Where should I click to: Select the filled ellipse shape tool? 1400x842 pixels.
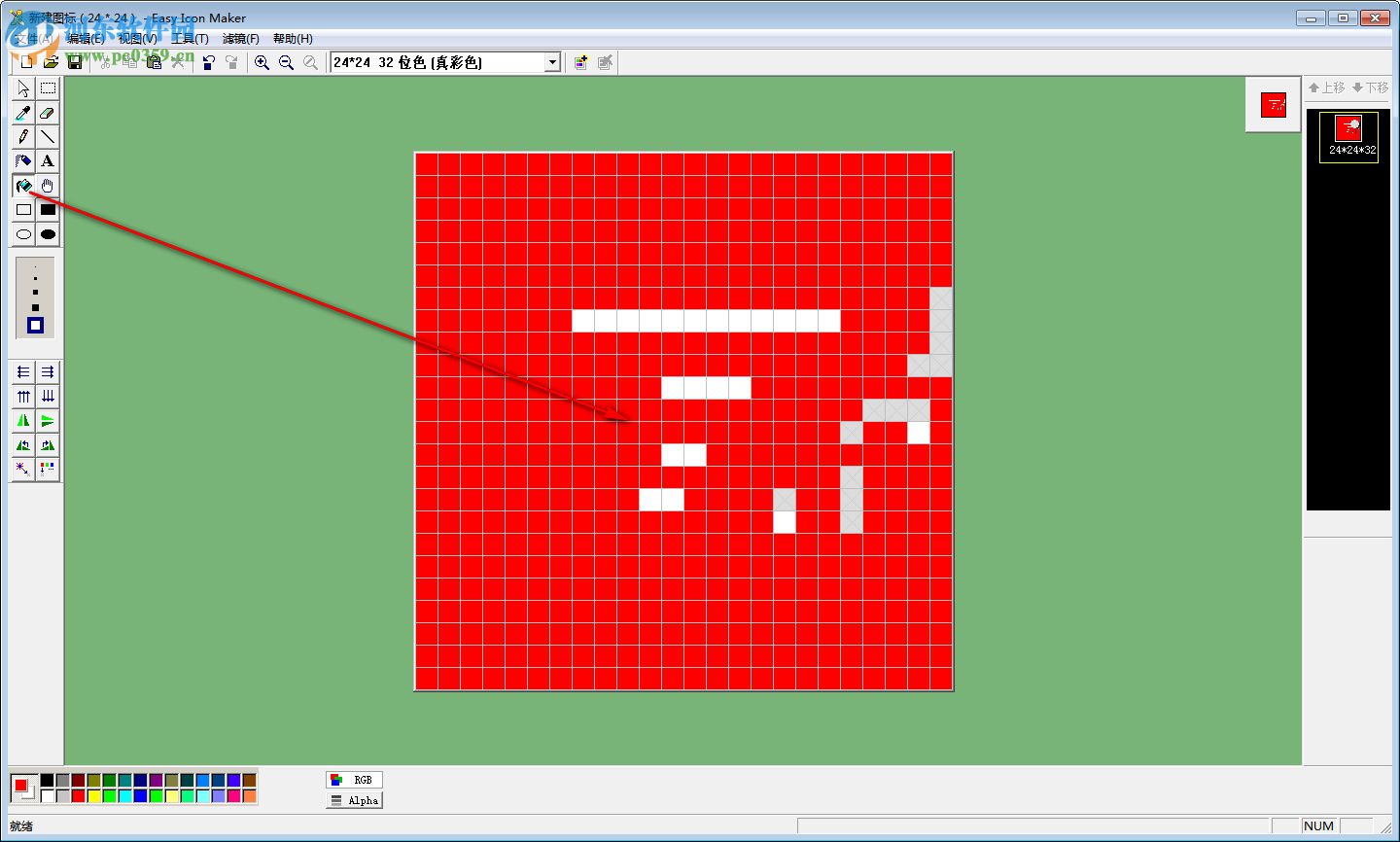click(48, 233)
